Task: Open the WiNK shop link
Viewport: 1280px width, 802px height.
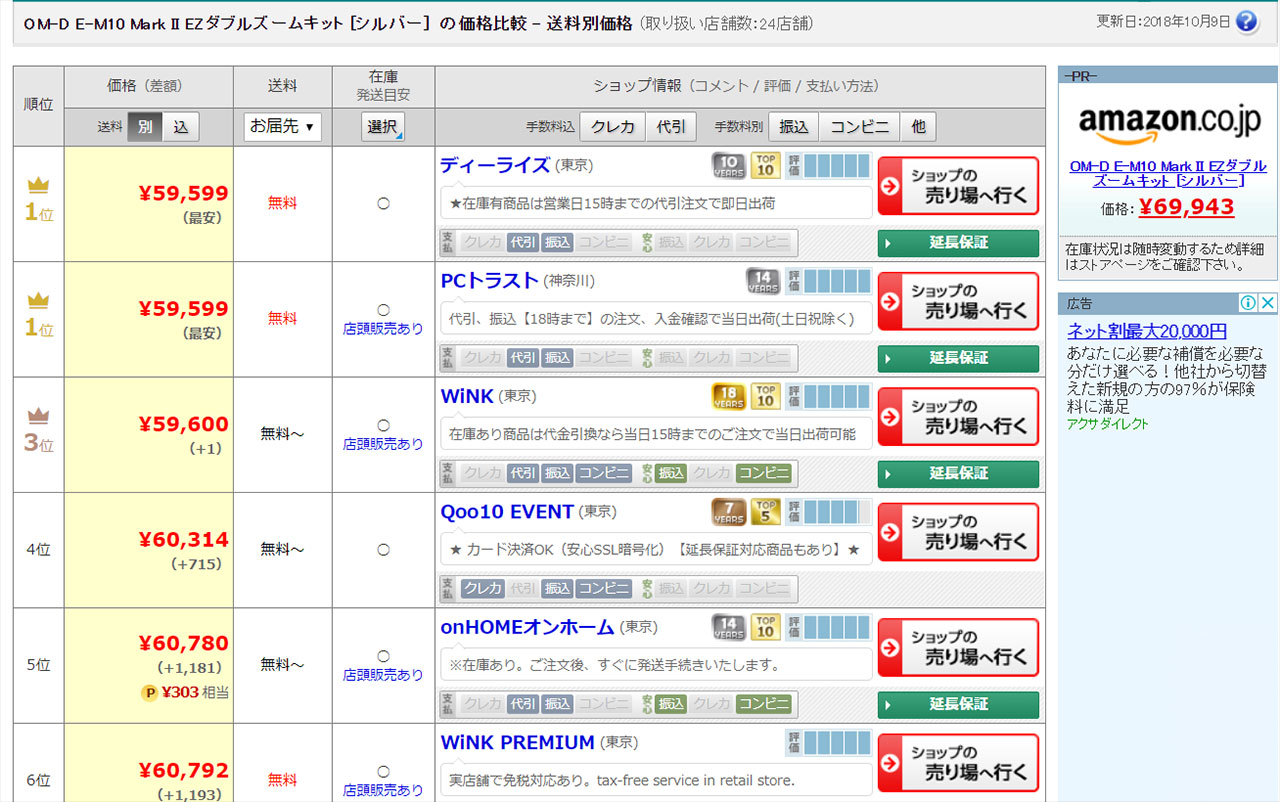Action: click(467, 396)
